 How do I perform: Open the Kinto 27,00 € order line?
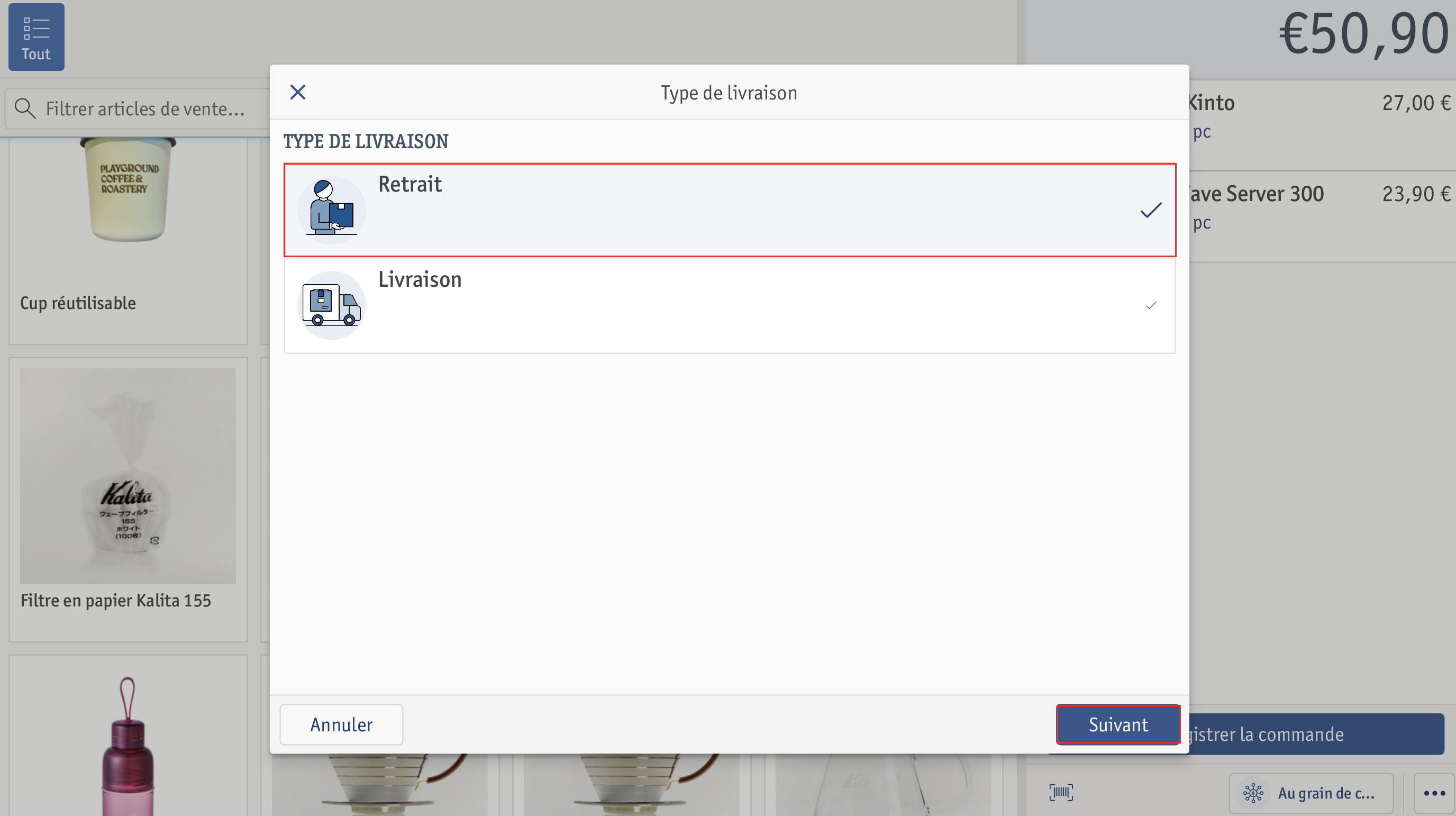pos(1322,125)
